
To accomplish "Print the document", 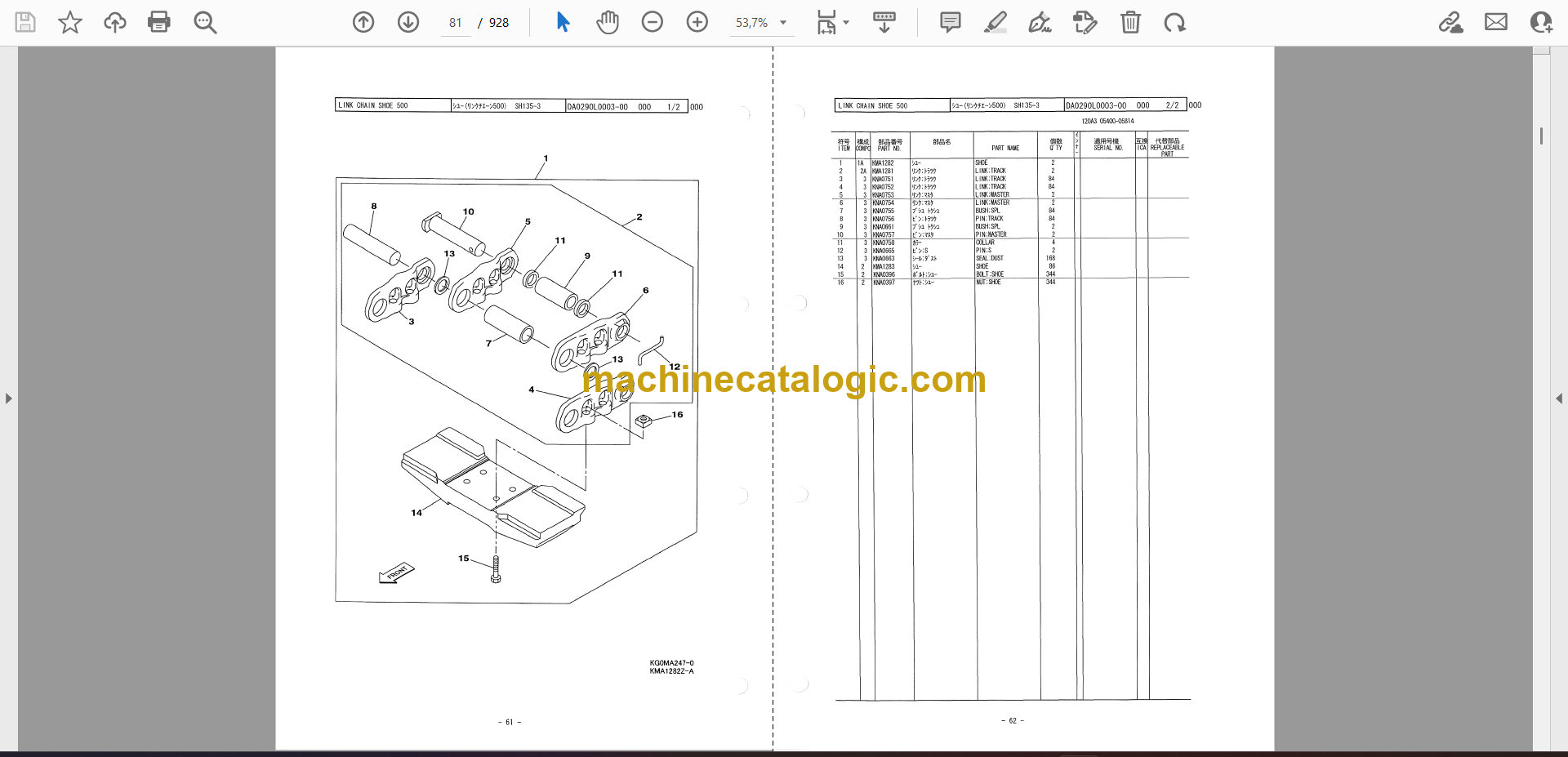I will (x=159, y=22).
